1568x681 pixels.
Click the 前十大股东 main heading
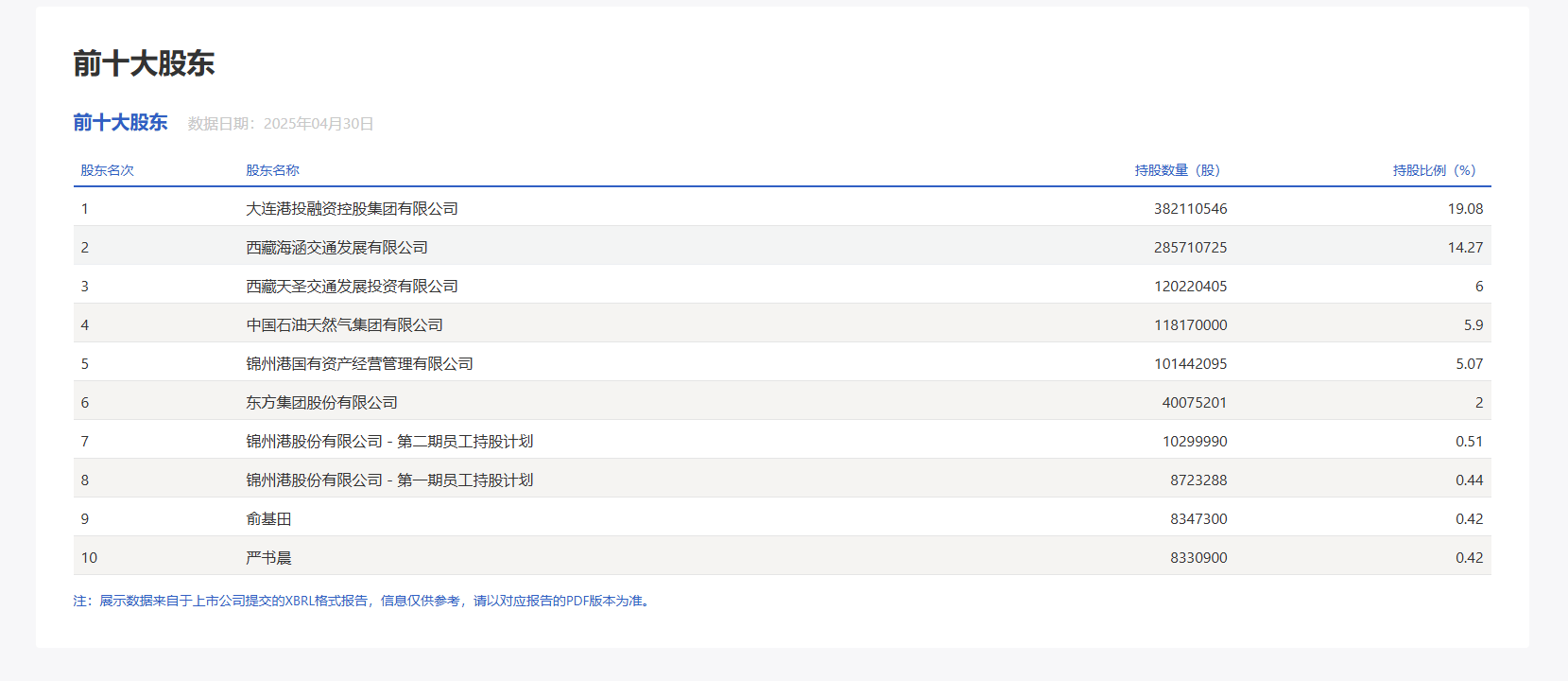[x=144, y=63]
